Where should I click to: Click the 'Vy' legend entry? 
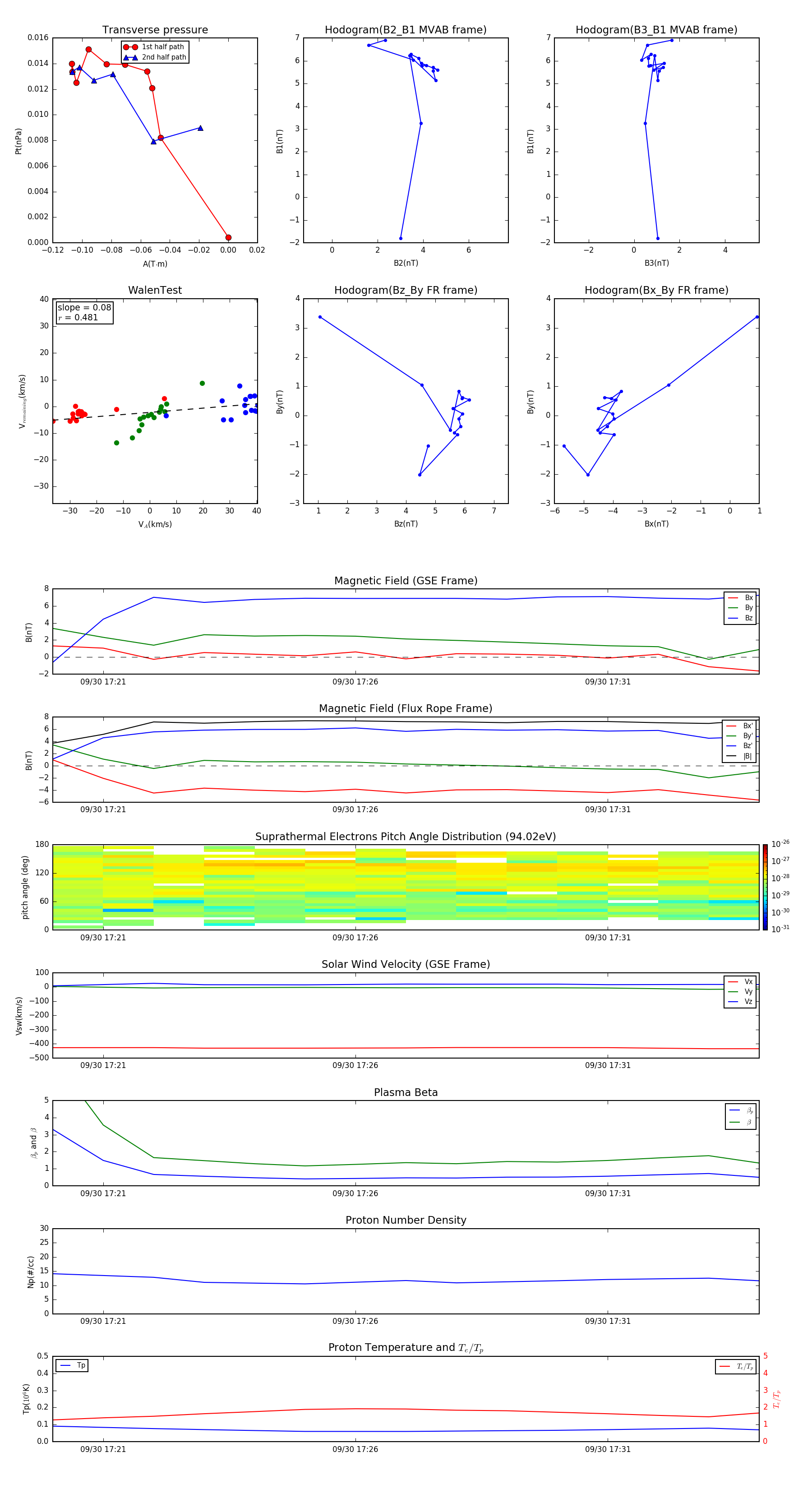(740, 992)
